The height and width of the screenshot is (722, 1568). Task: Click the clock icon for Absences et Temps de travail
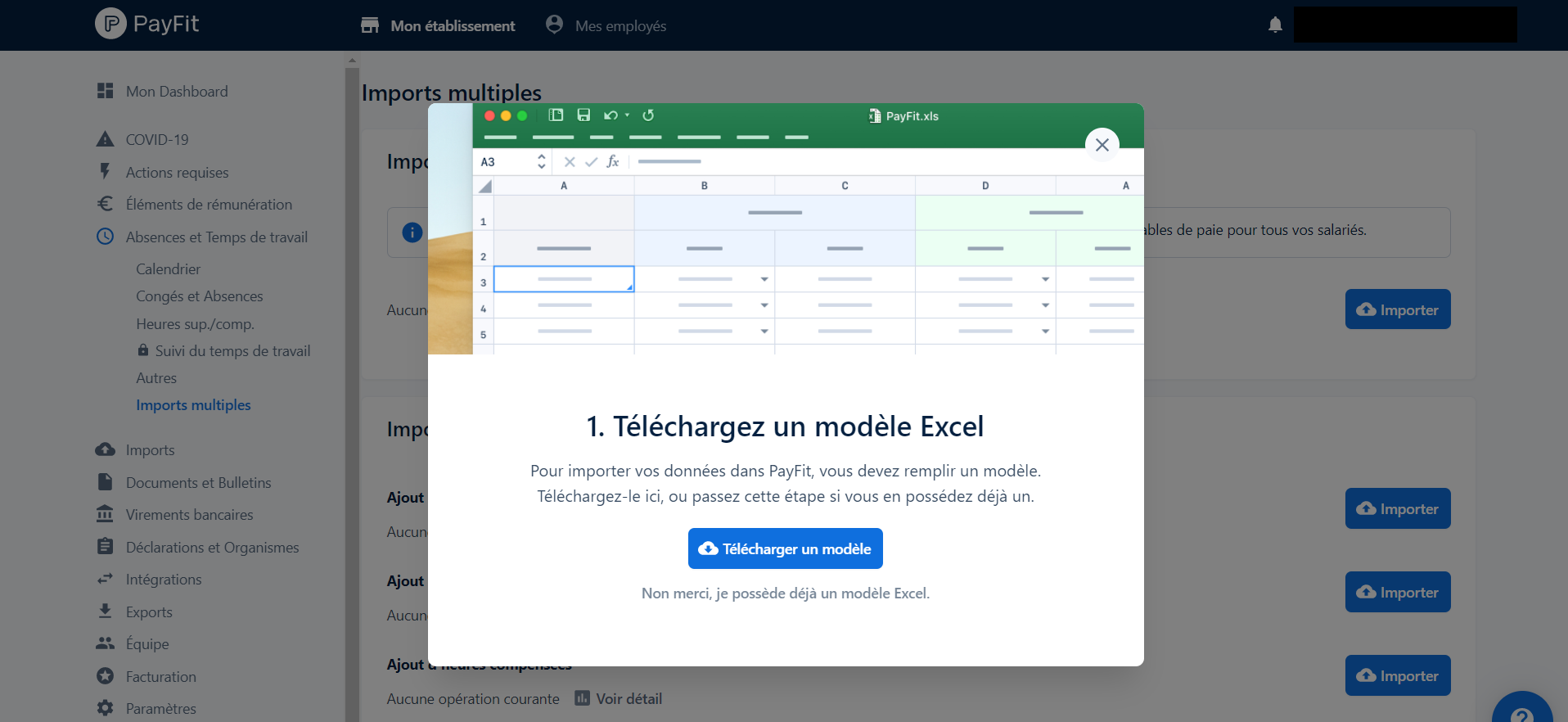(x=105, y=237)
